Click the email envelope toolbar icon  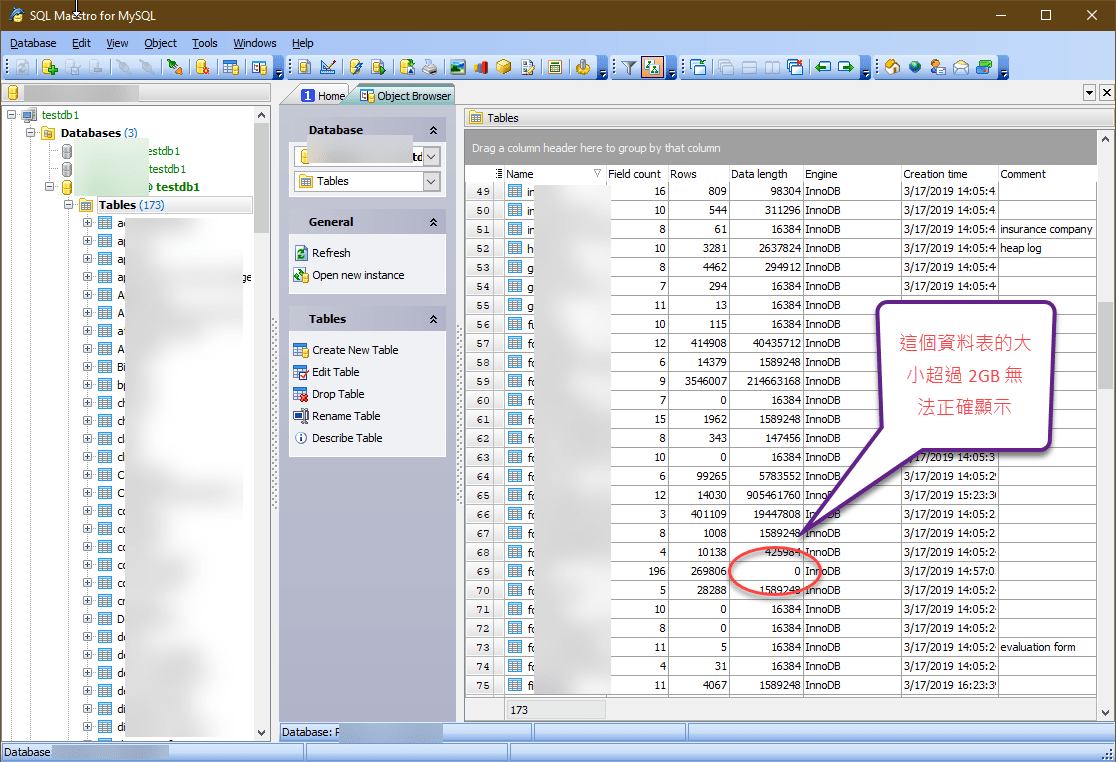coord(961,68)
